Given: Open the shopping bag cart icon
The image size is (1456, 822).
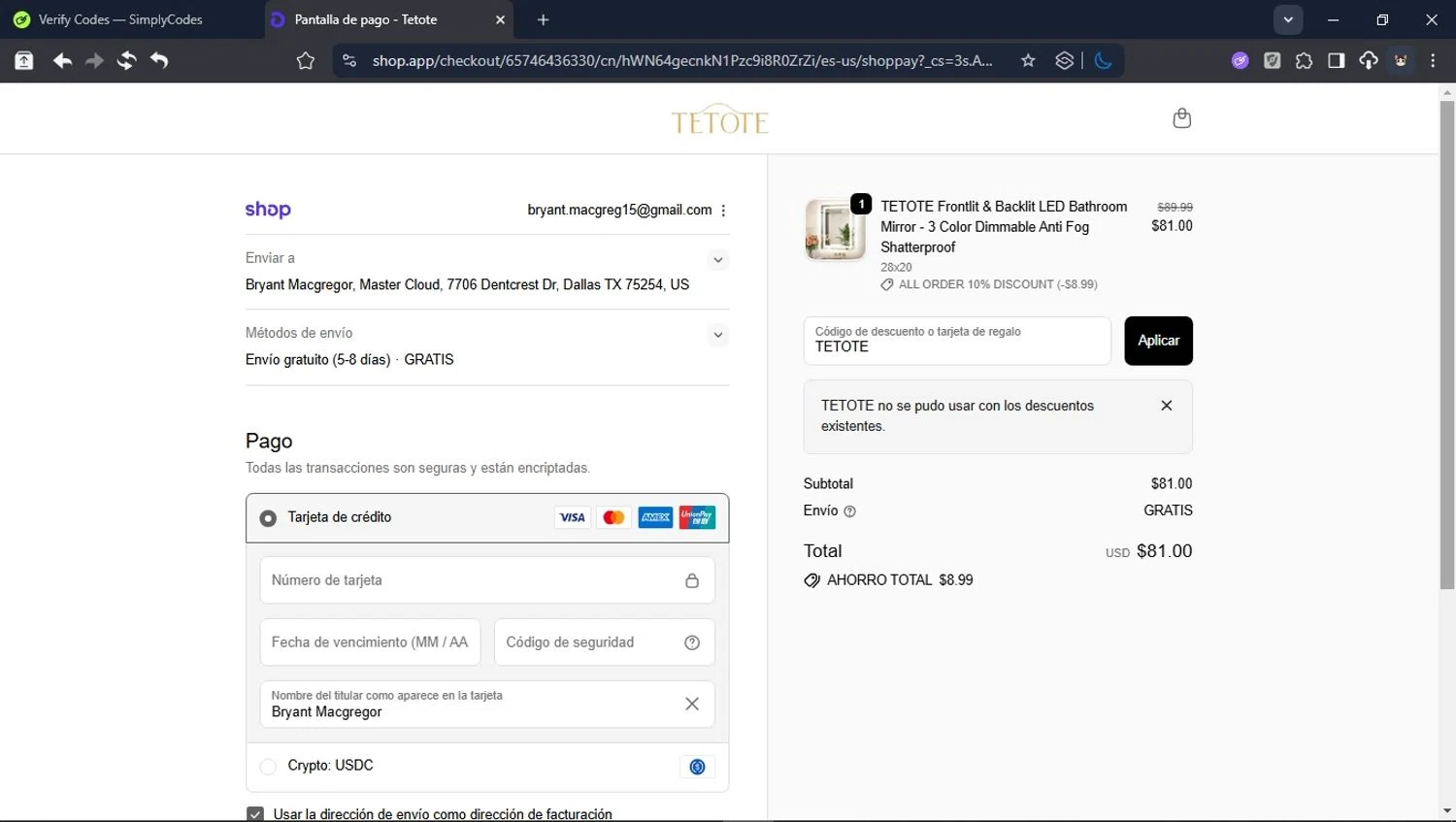Looking at the screenshot, I should pyautogui.click(x=1181, y=118).
